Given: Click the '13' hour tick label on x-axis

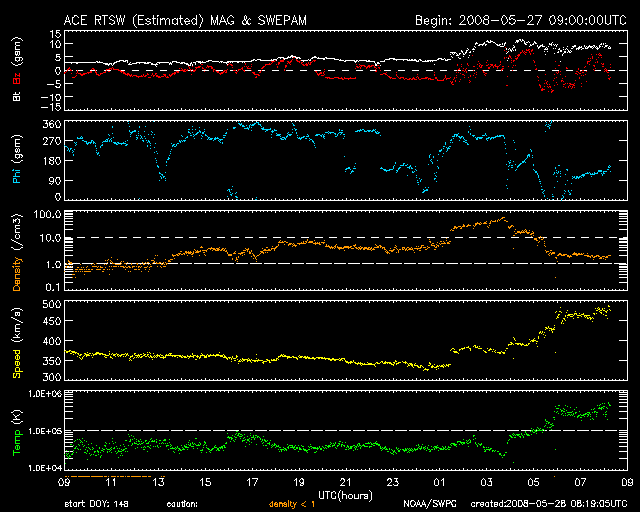Looking at the screenshot, I should [158, 483].
